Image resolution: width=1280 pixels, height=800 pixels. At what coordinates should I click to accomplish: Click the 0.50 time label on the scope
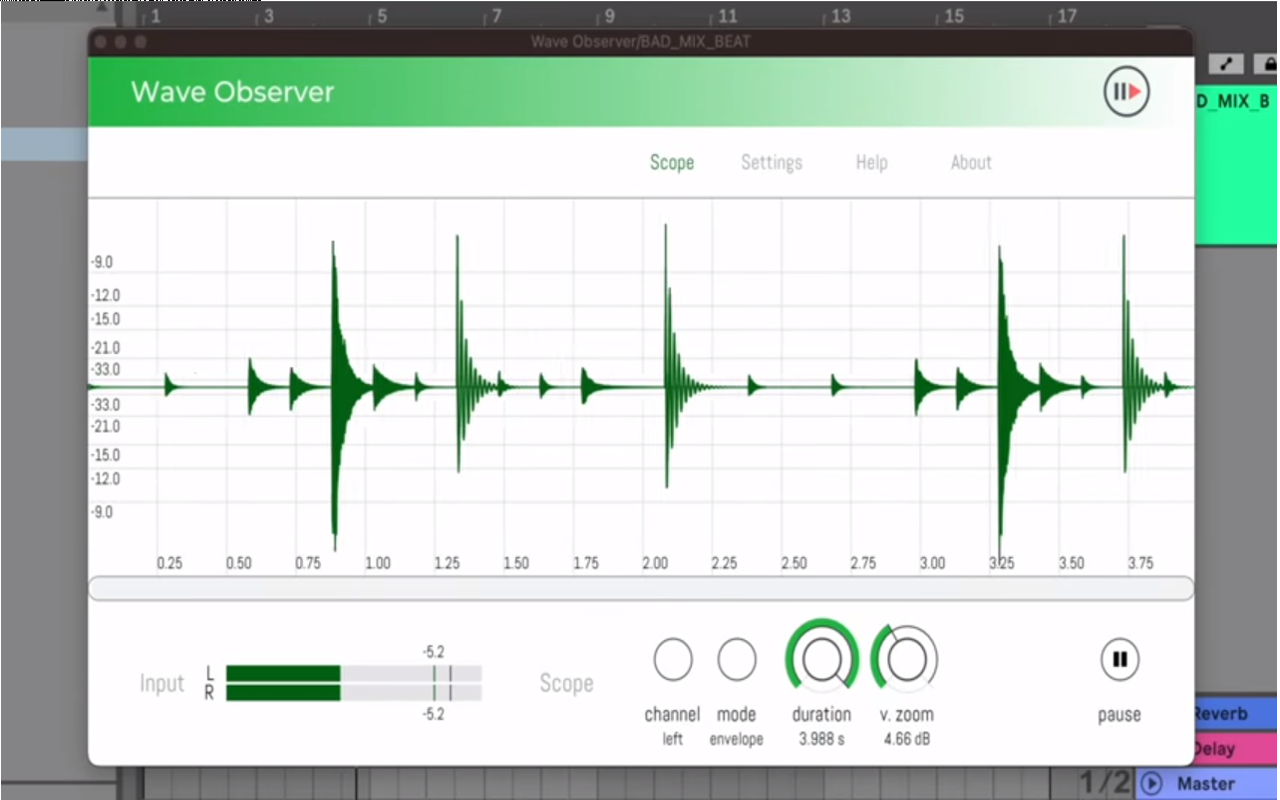click(x=239, y=563)
